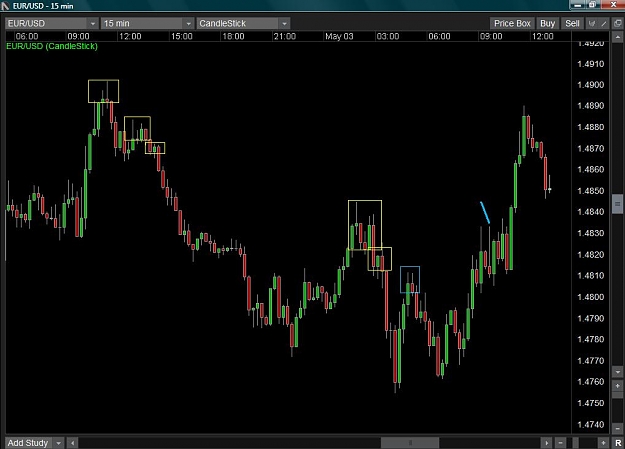
Task: Click the Add Study button
Action: coord(28,443)
